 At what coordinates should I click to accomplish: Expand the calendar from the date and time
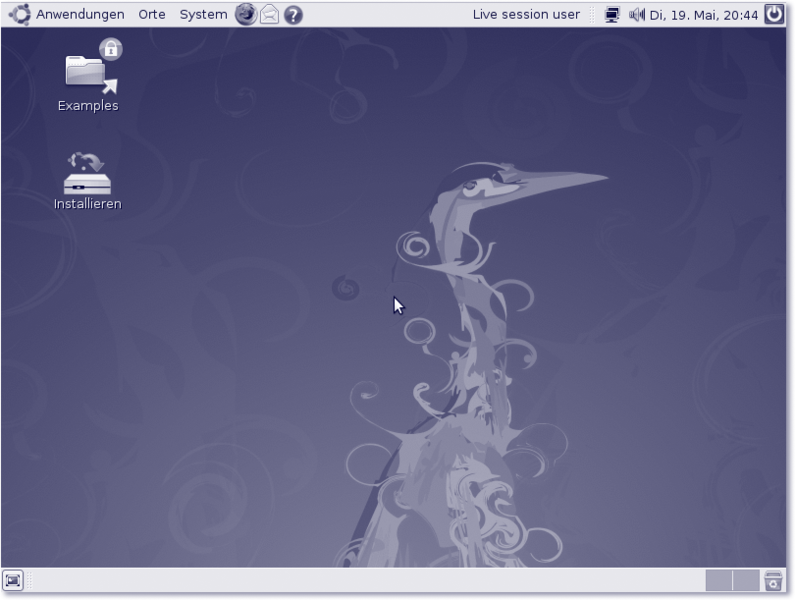click(704, 14)
